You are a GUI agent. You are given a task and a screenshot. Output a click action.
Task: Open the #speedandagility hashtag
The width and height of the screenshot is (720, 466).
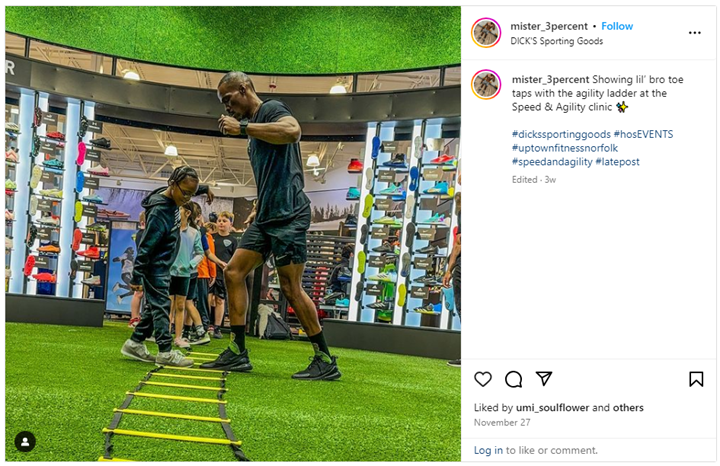click(552, 162)
